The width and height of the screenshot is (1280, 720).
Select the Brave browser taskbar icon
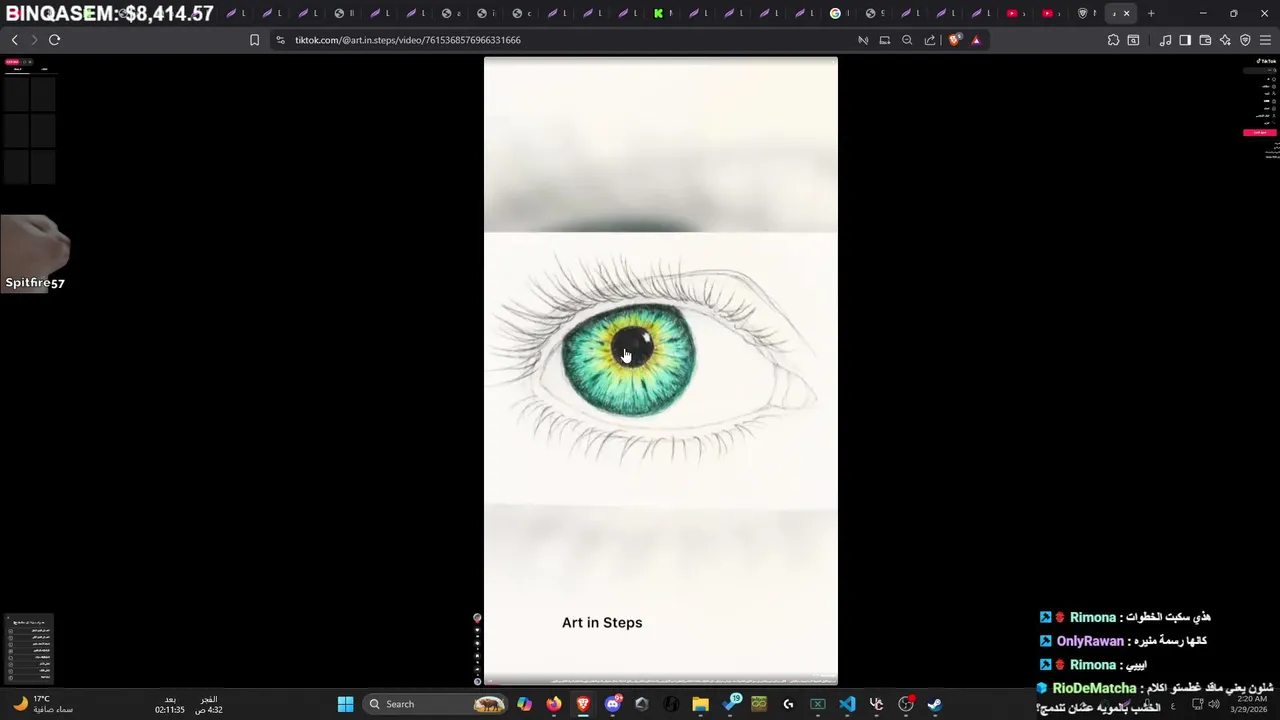click(x=583, y=704)
